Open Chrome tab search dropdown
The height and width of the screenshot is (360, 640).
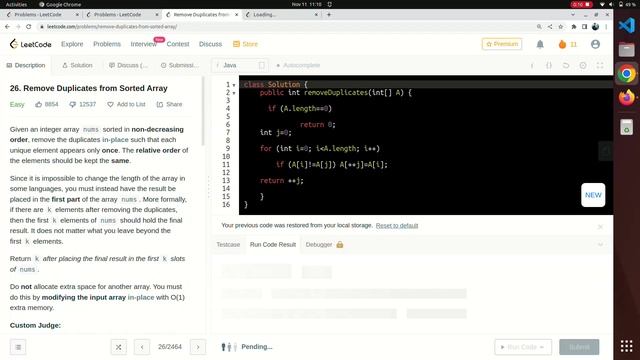pyautogui.click(x=573, y=15)
